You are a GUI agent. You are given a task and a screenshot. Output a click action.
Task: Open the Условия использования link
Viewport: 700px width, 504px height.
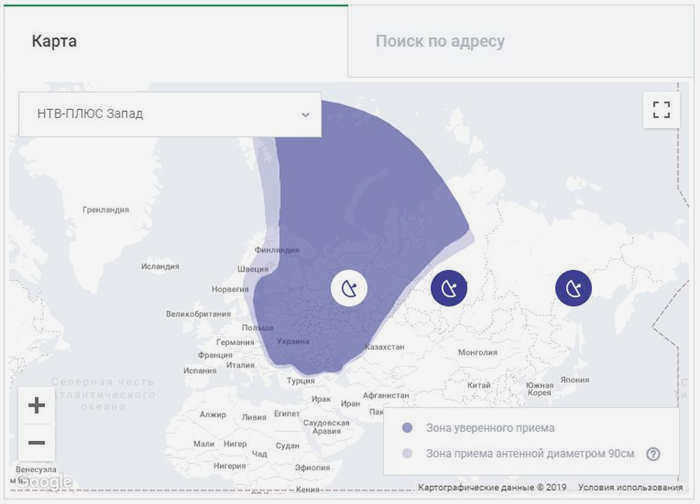click(x=630, y=487)
